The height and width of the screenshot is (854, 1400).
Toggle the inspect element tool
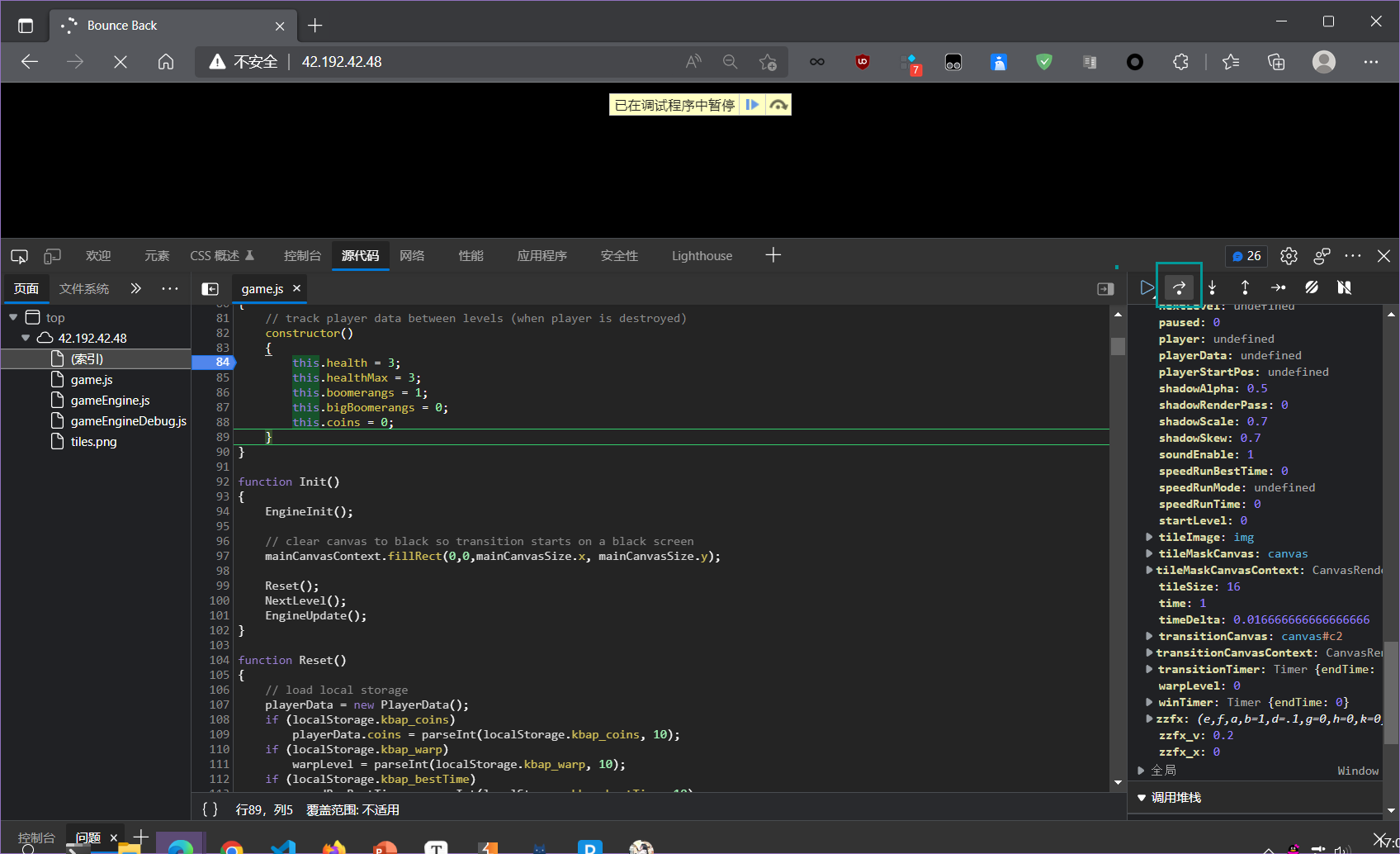pyautogui.click(x=19, y=256)
